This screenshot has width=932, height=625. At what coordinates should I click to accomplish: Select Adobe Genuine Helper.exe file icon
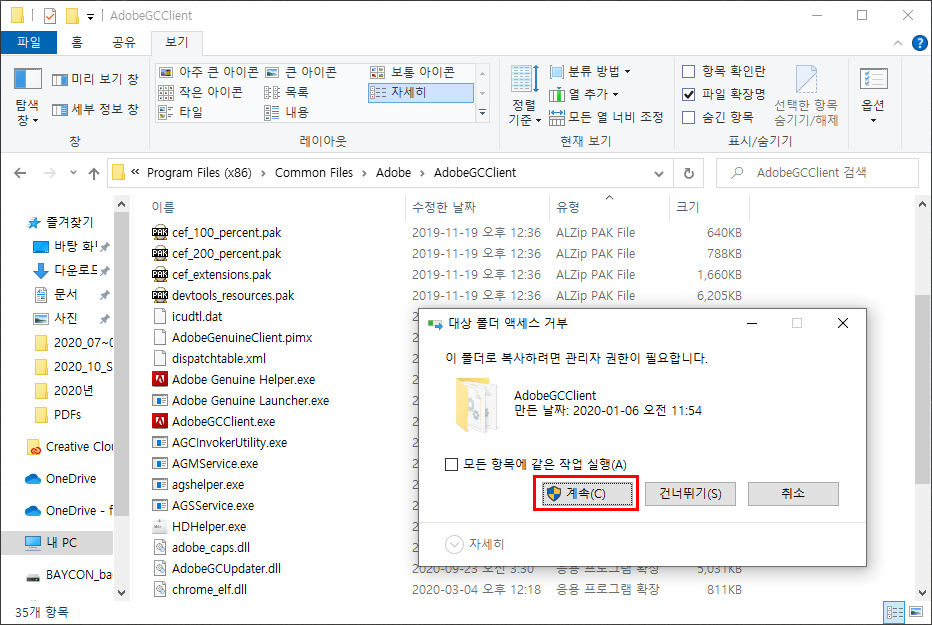coord(159,380)
